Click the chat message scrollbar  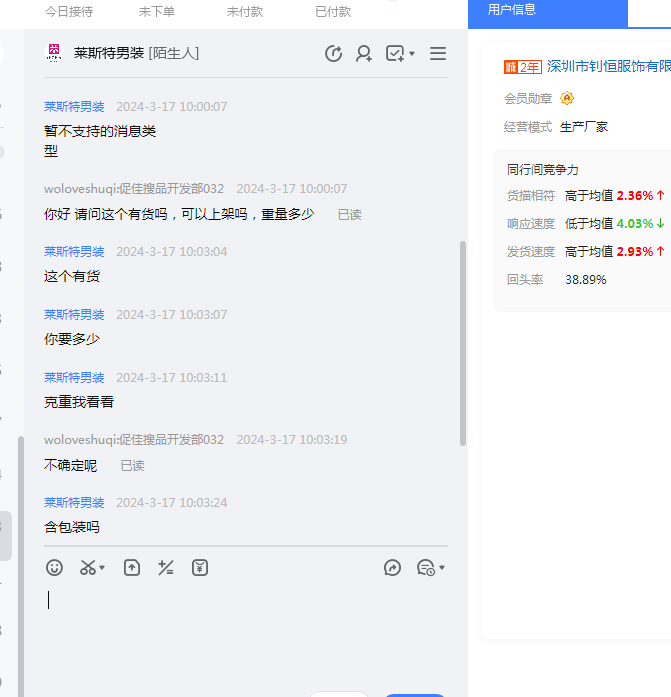tap(462, 340)
